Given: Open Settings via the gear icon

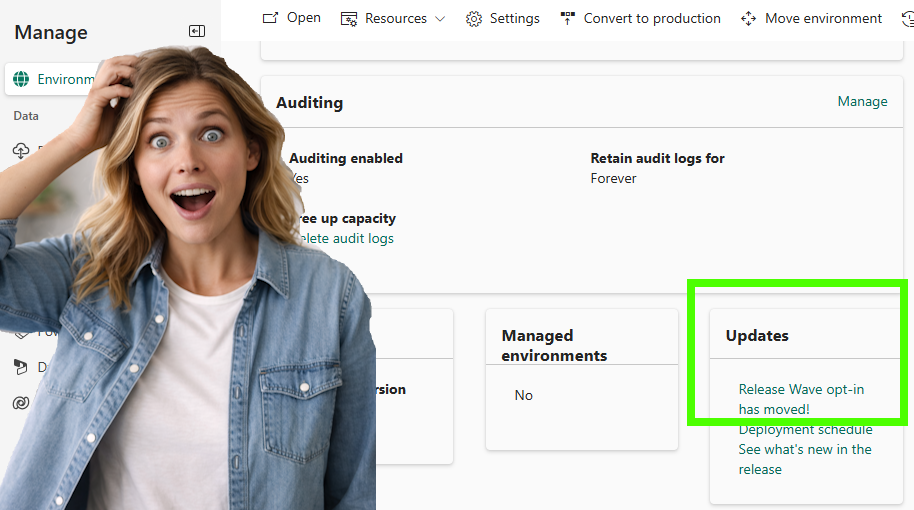Looking at the screenshot, I should [x=474, y=19].
